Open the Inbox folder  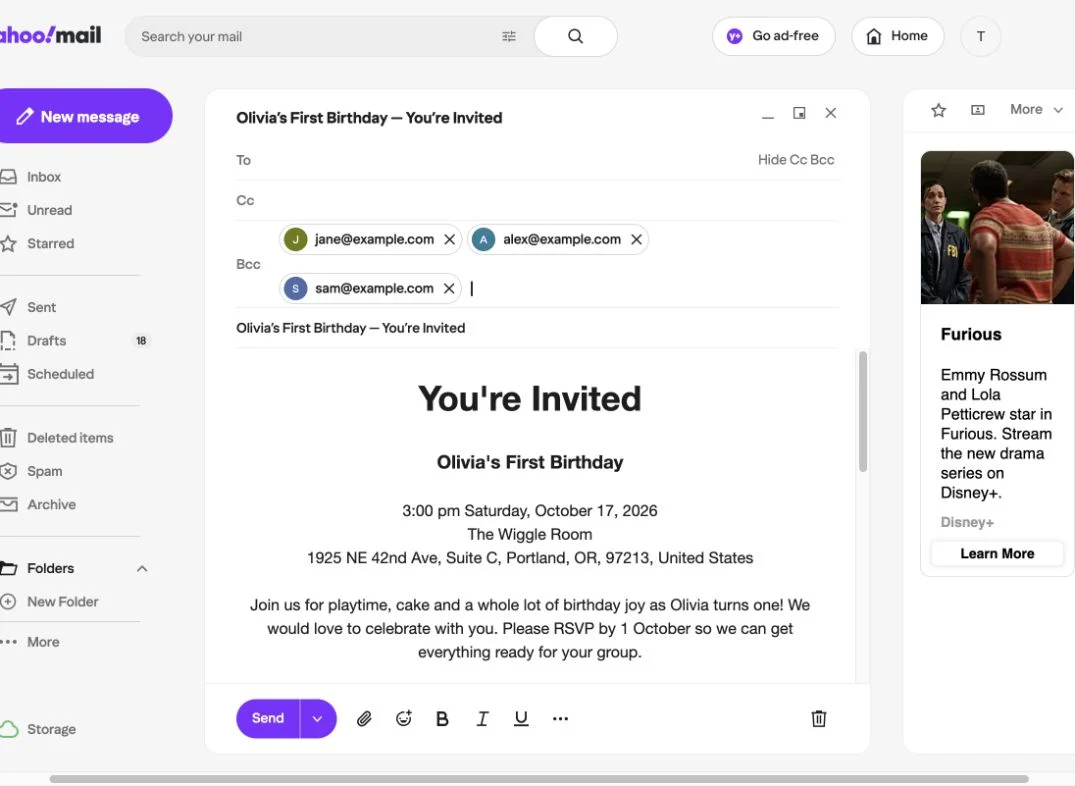click(32, 177)
